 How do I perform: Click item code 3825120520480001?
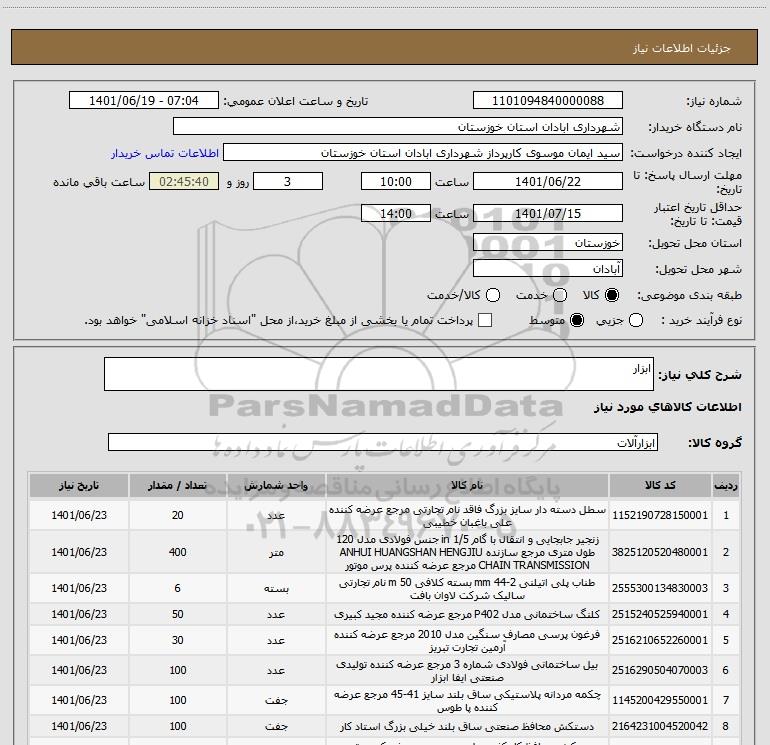(660, 552)
